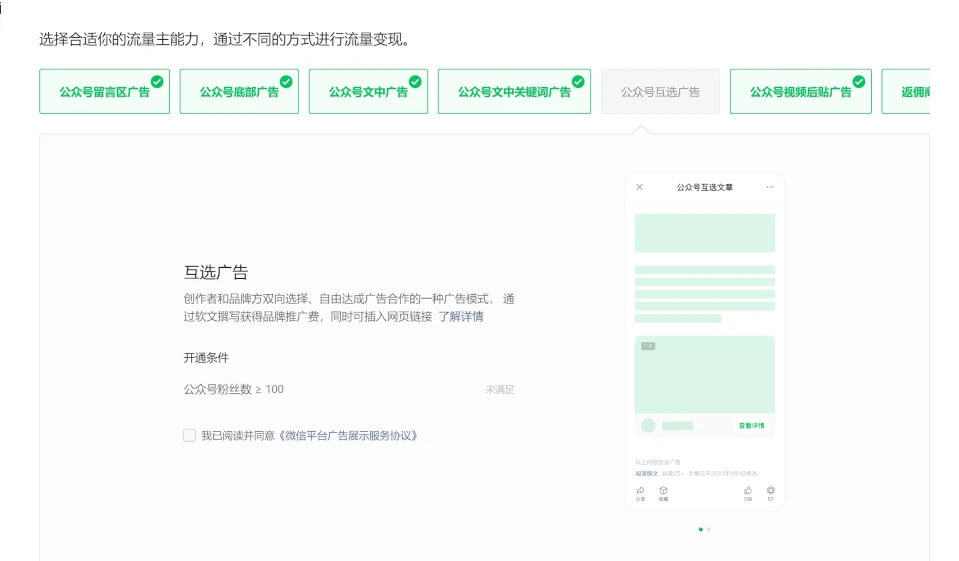This screenshot has width=959, height=561.
Task: Switch to the 公众号底部广告 tab
Action: coord(239,92)
